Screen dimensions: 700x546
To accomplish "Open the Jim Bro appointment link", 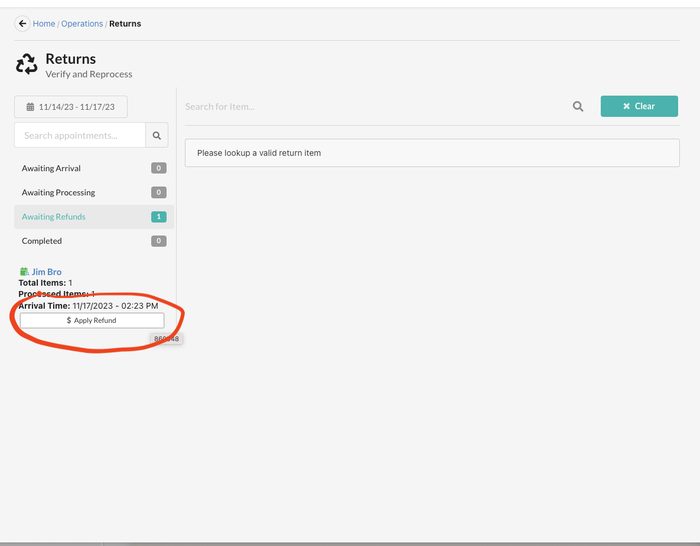I will (x=46, y=272).
